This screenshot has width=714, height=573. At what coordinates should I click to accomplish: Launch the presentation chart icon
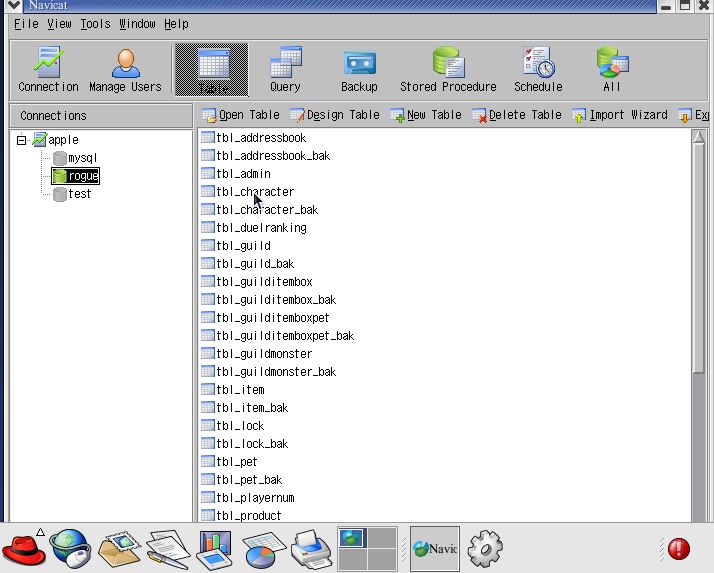[x=214, y=548]
